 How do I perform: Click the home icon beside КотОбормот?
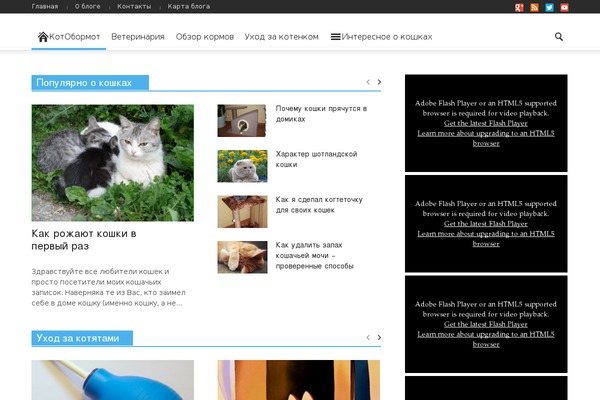tap(43, 37)
